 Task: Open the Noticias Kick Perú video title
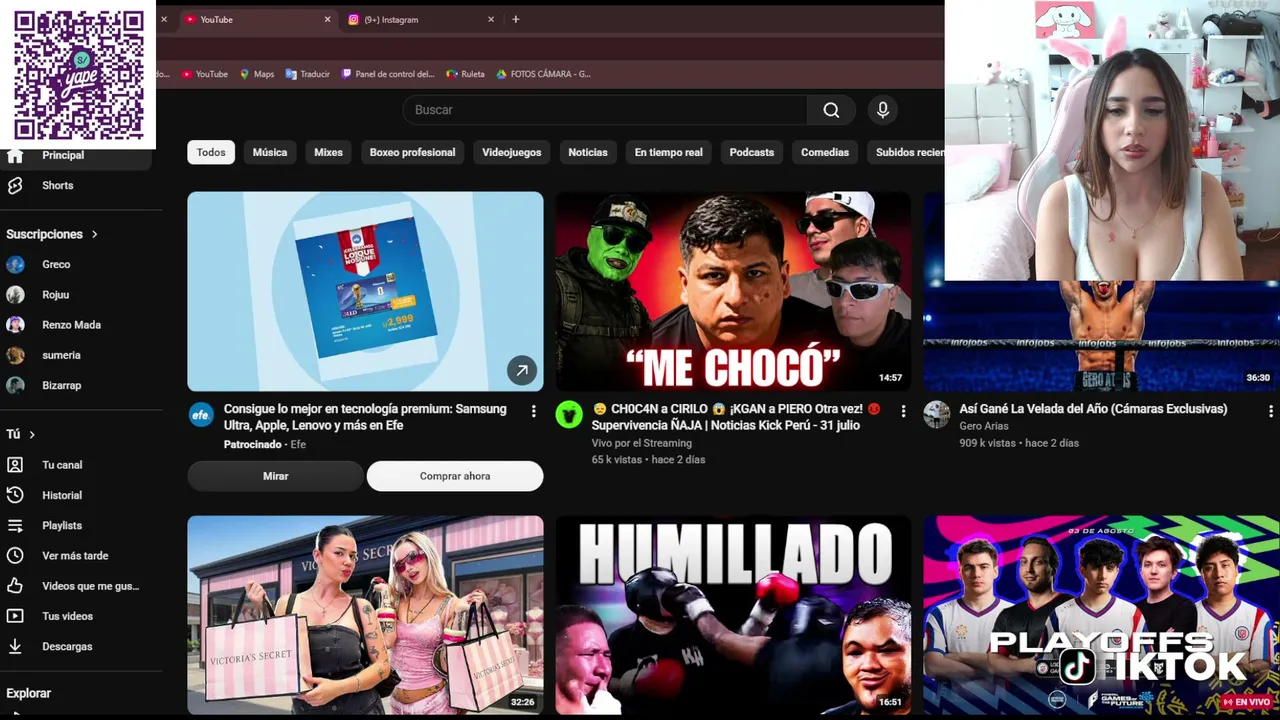point(736,417)
